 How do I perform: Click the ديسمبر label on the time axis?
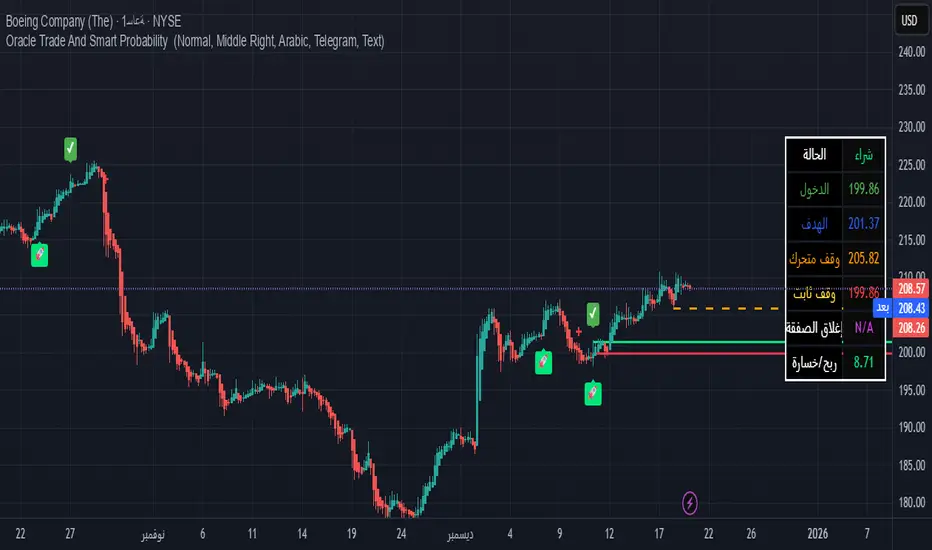[x=460, y=534]
